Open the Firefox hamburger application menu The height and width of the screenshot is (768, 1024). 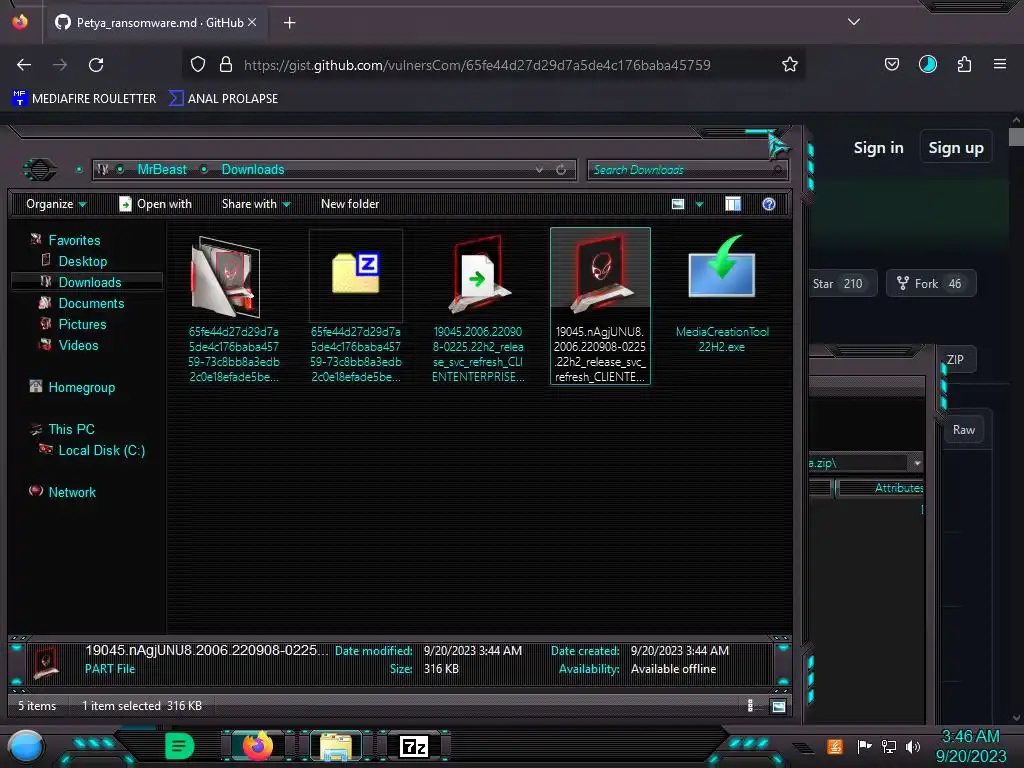click(x=1000, y=65)
